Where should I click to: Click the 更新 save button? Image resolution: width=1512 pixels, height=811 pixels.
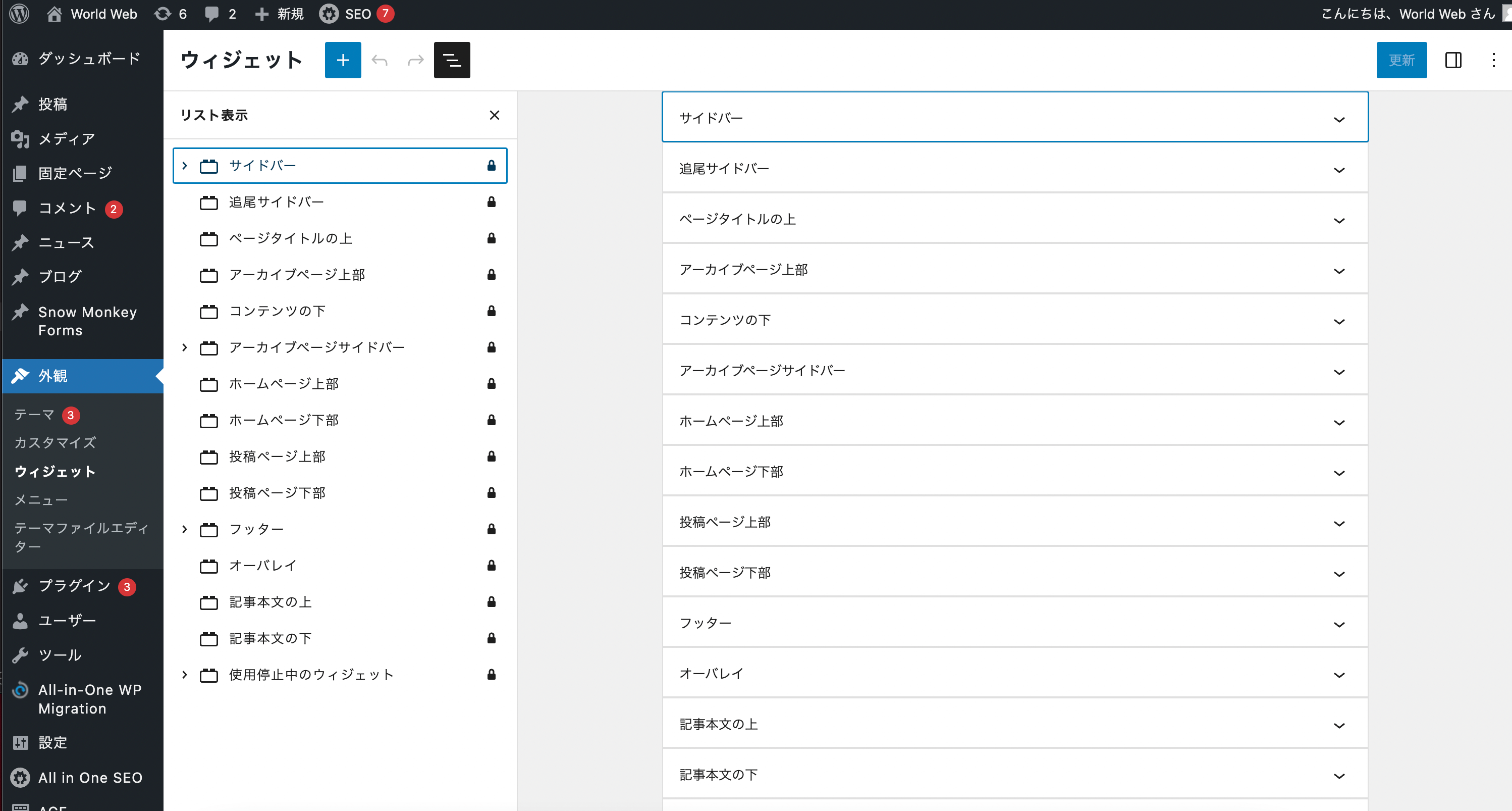pos(1399,61)
